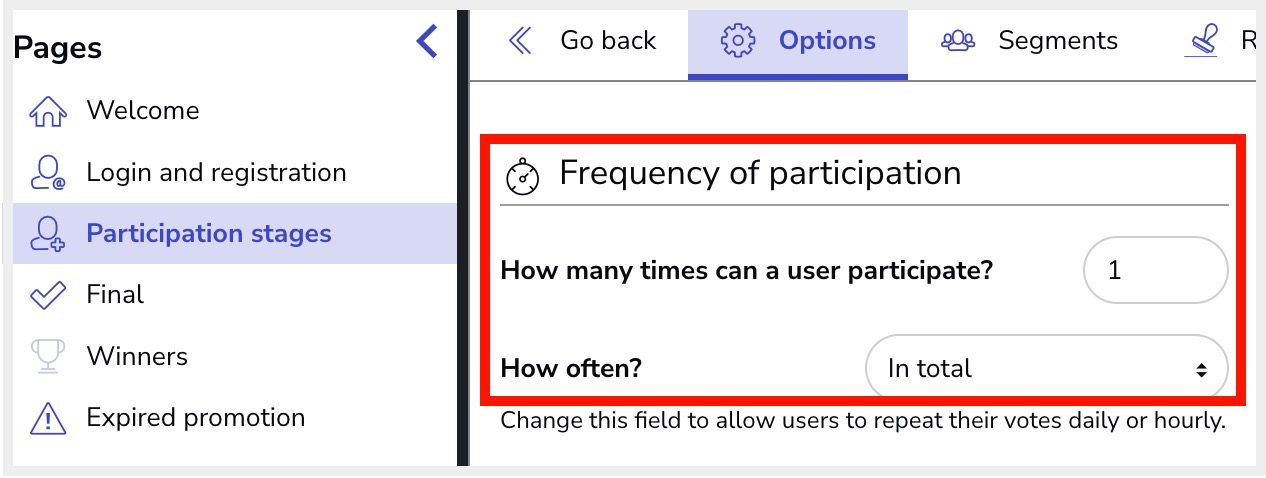The image size is (1266, 478).
Task: Click the Options gear icon
Action: tap(738, 41)
